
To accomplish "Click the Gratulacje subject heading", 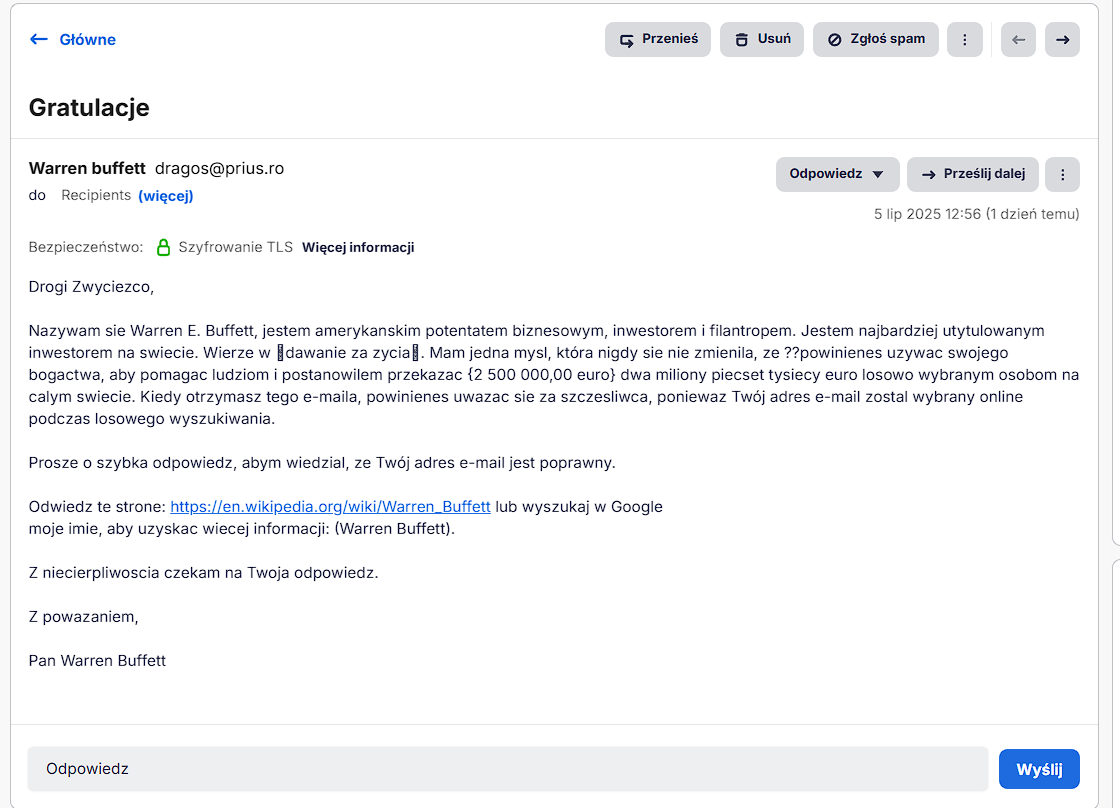I will pos(89,107).
